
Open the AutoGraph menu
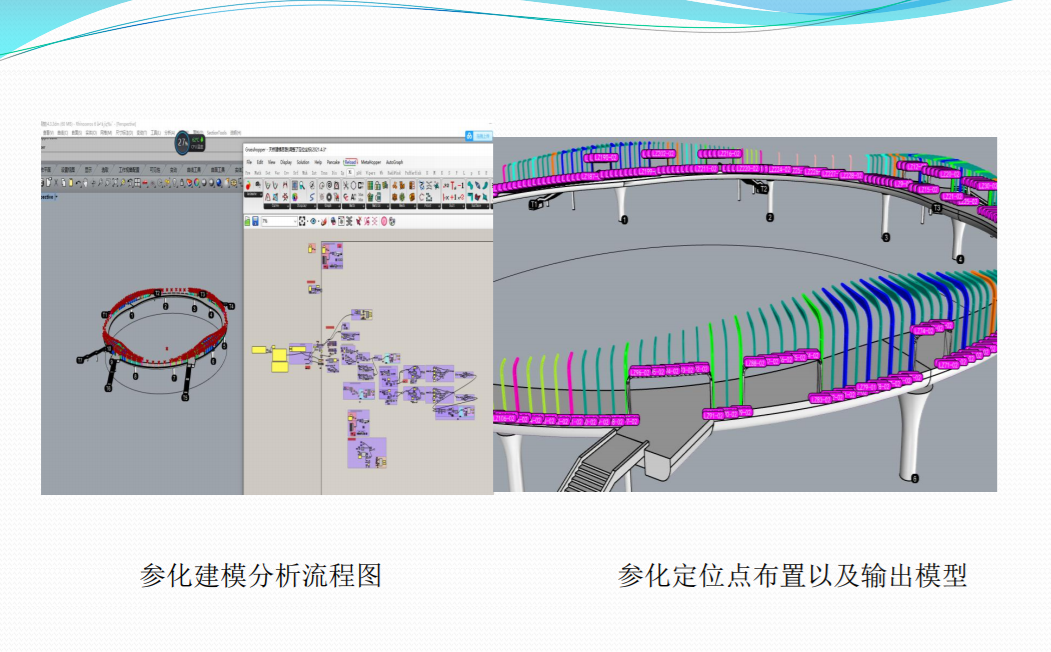pyautogui.click(x=394, y=162)
